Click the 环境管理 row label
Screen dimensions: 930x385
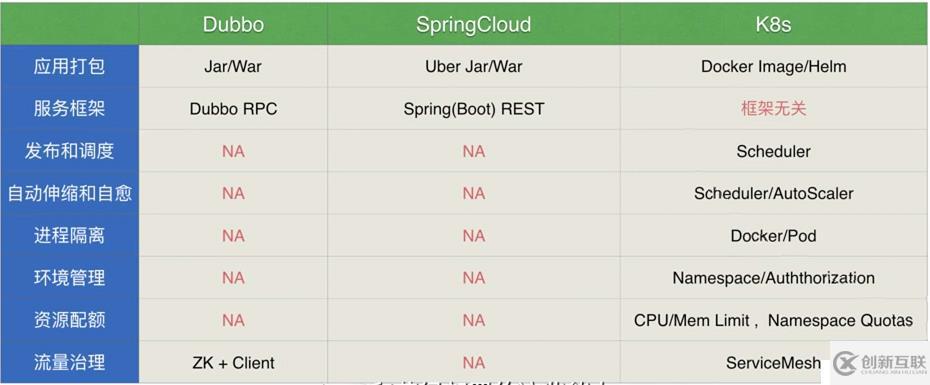tap(69, 278)
